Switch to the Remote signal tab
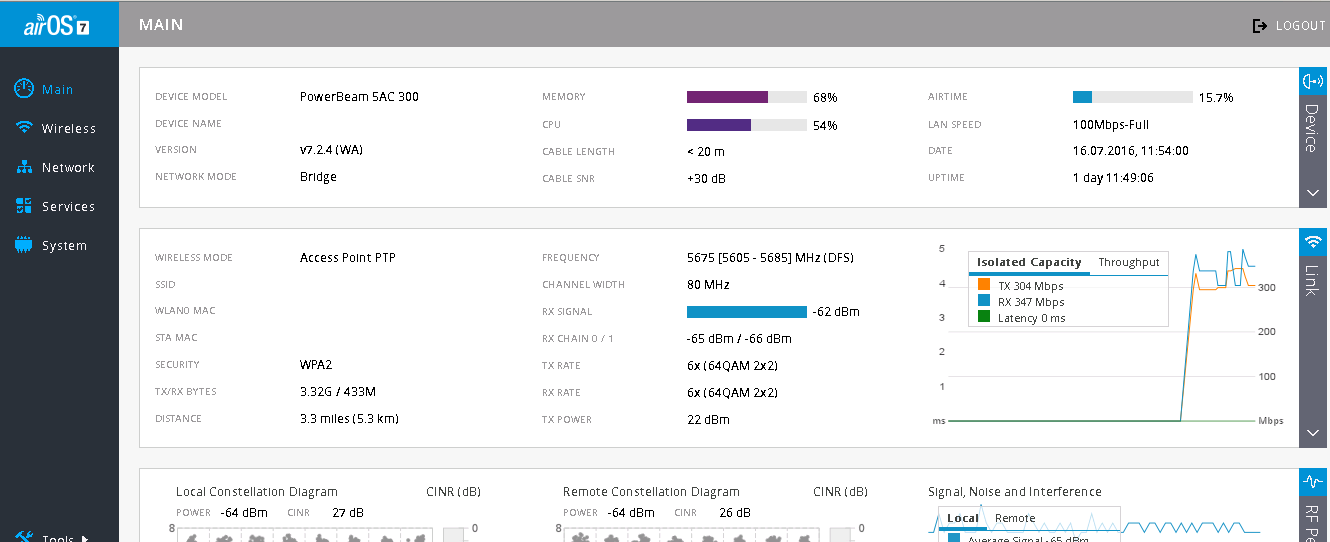Screen dimensions: 1330x542 [1015, 518]
